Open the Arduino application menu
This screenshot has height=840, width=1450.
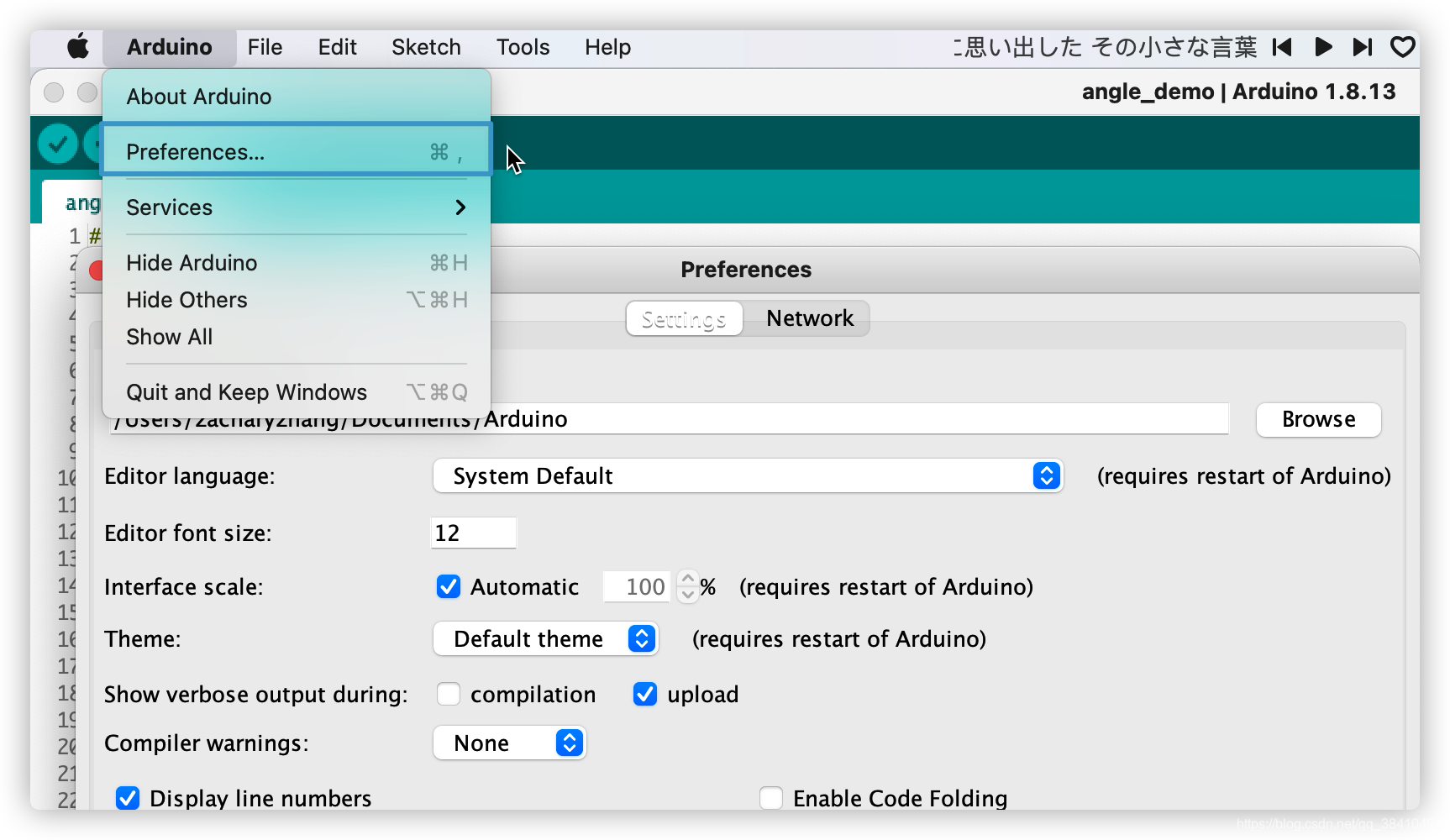coord(170,47)
